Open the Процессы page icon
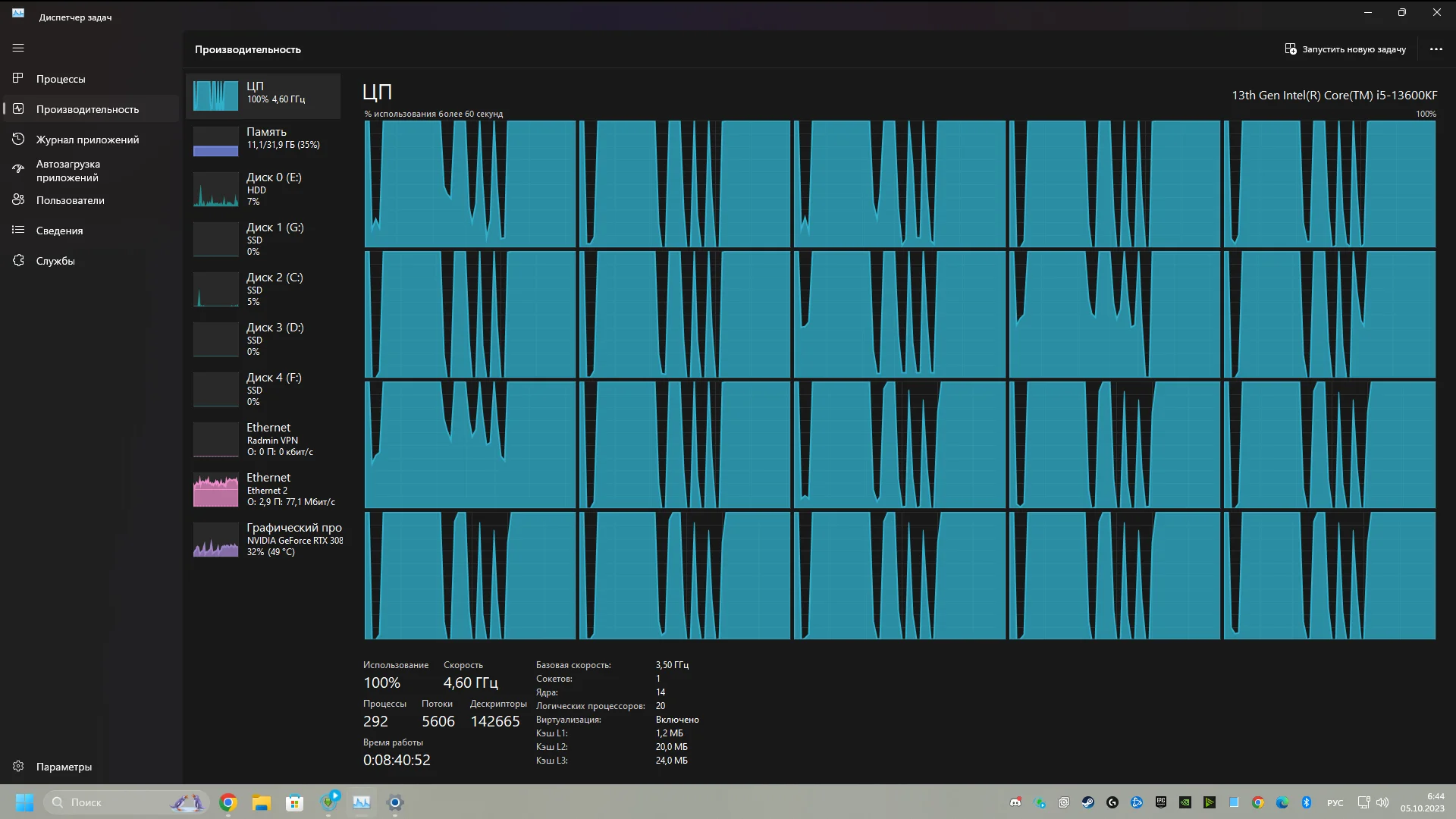This screenshot has width=1456, height=819. click(18, 79)
